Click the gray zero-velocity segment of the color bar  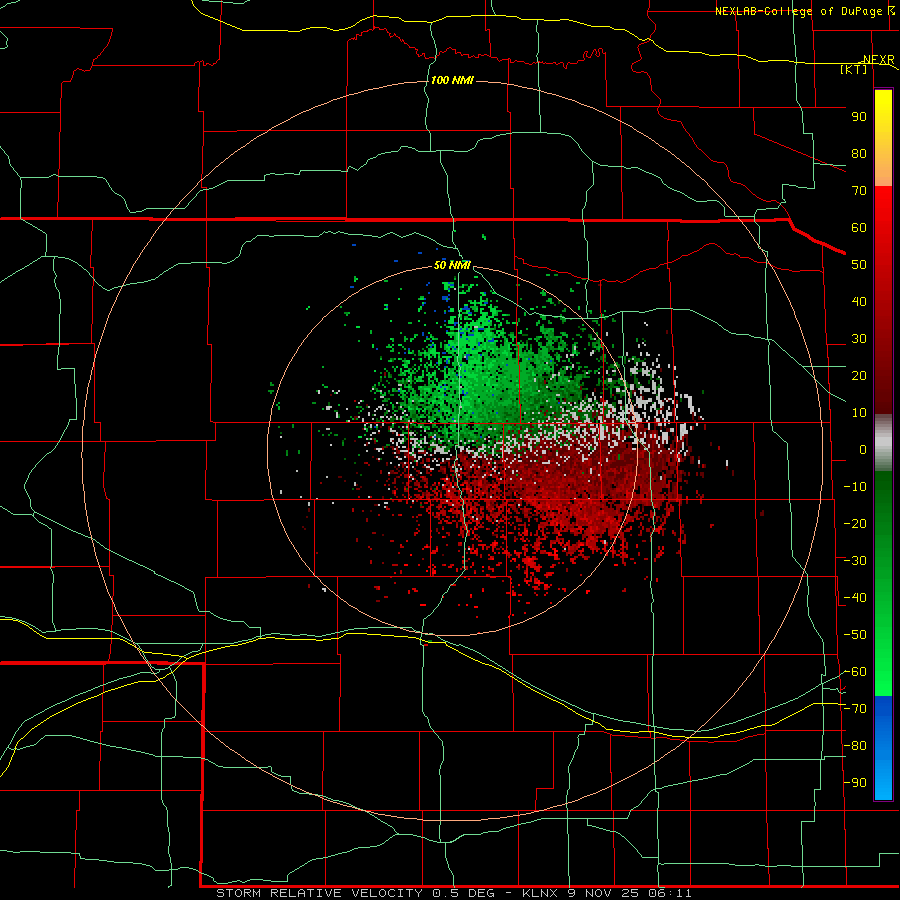[883, 442]
